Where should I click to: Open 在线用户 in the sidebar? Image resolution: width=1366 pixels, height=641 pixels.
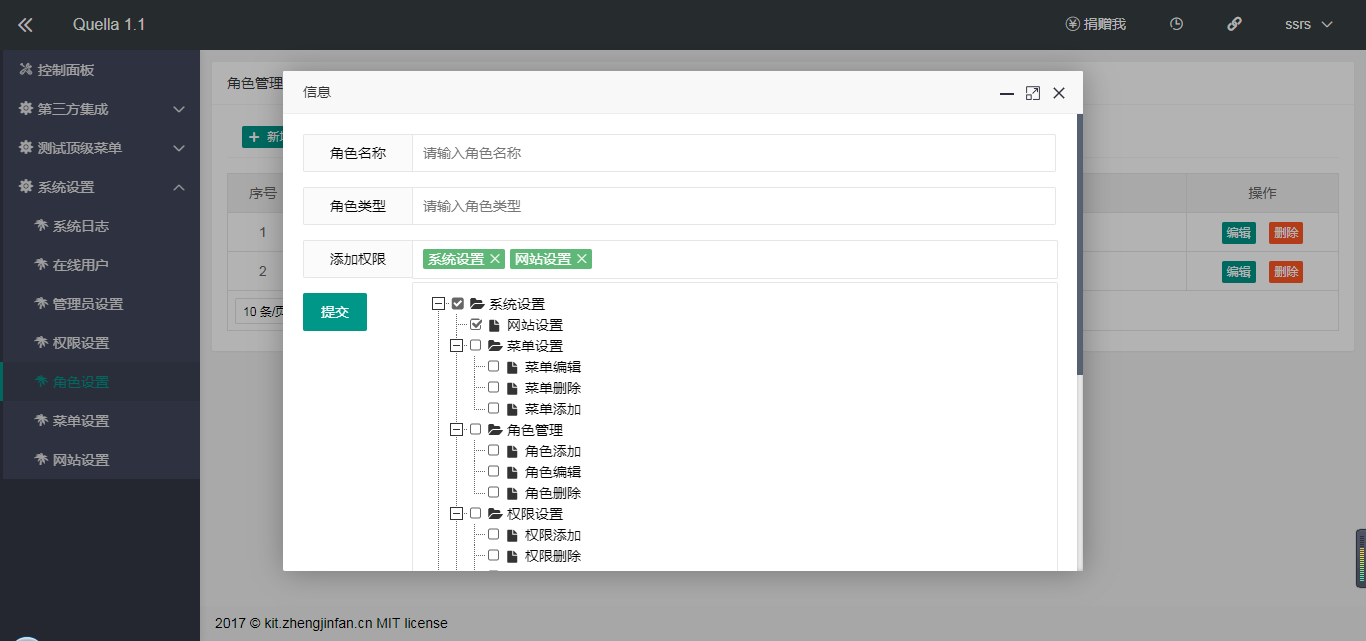[x=100, y=265]
